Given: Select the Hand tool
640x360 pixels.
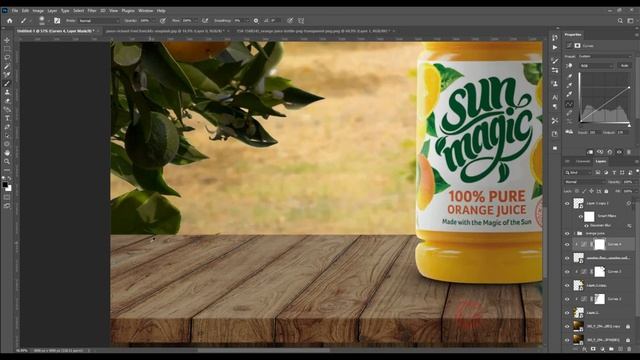Looking at the screenshot, I should point(7,153).
